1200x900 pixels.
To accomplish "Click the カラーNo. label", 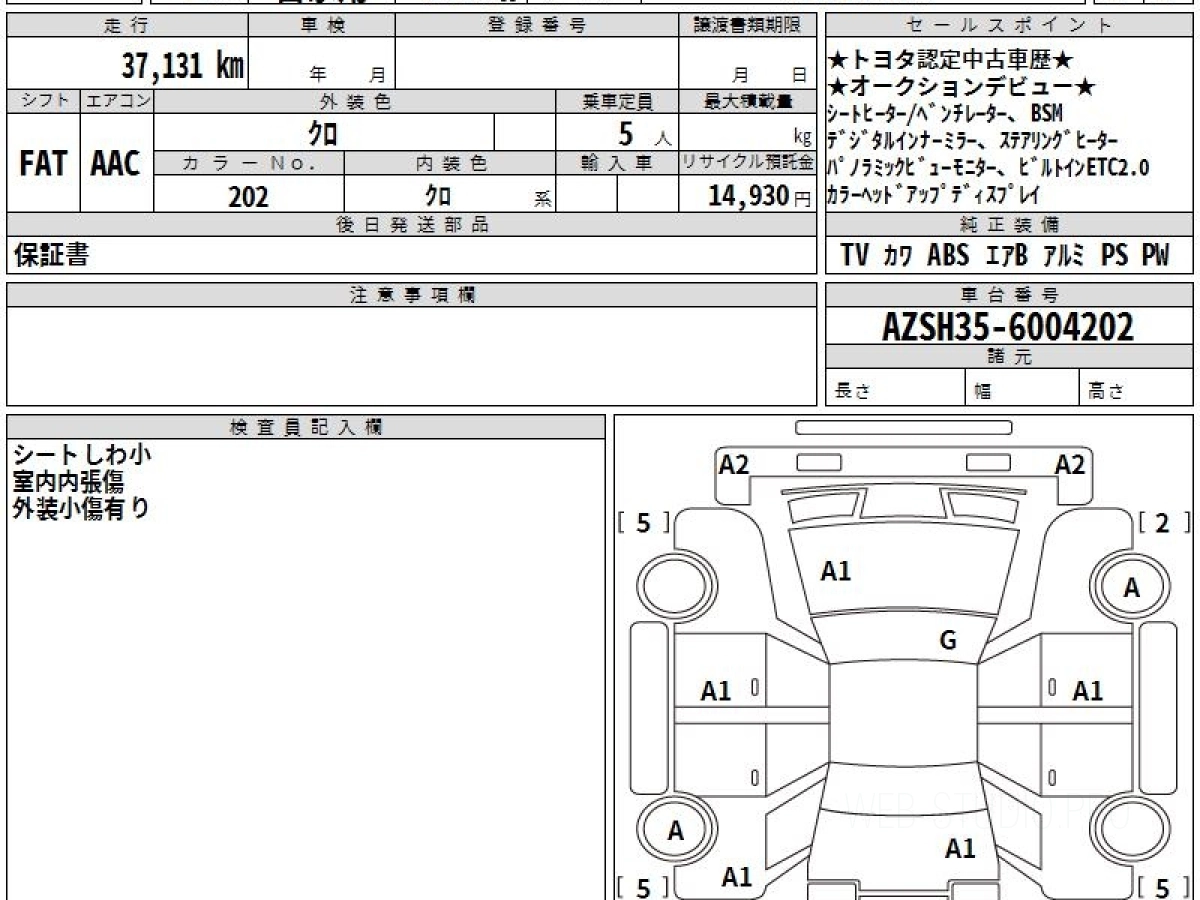I will (249, 164).
